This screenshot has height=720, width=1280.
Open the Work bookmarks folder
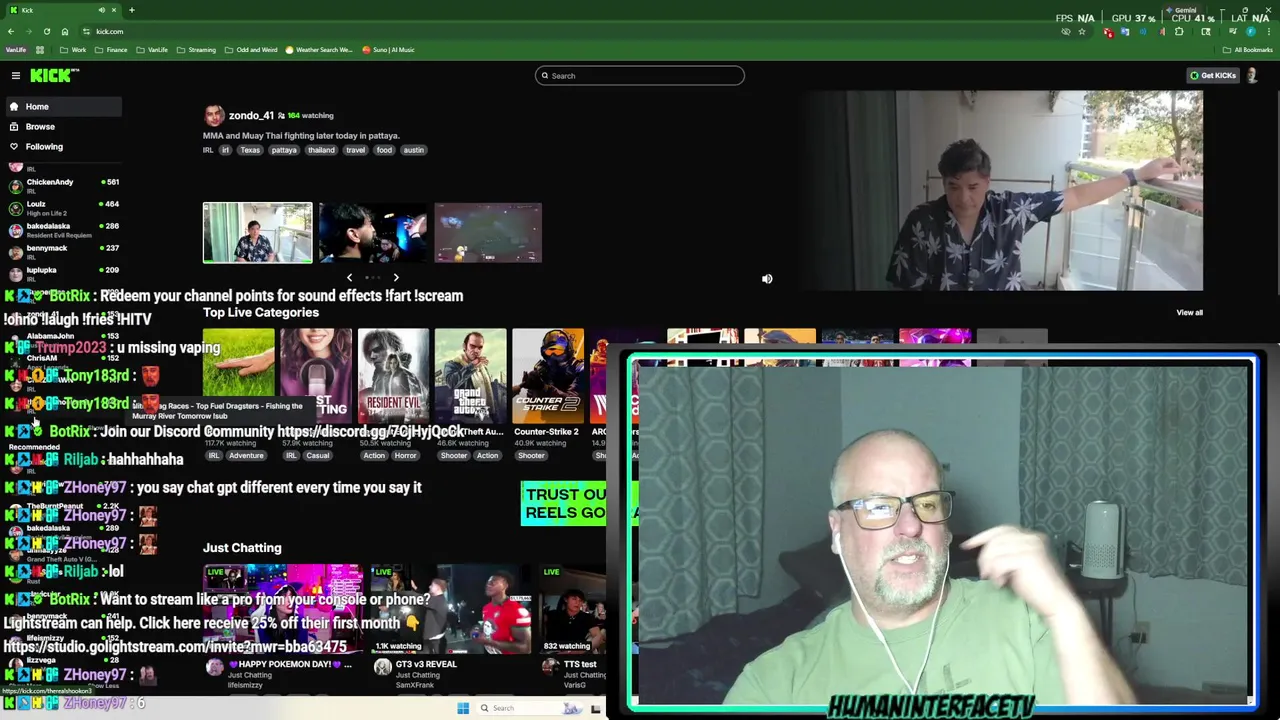point(73,50)
